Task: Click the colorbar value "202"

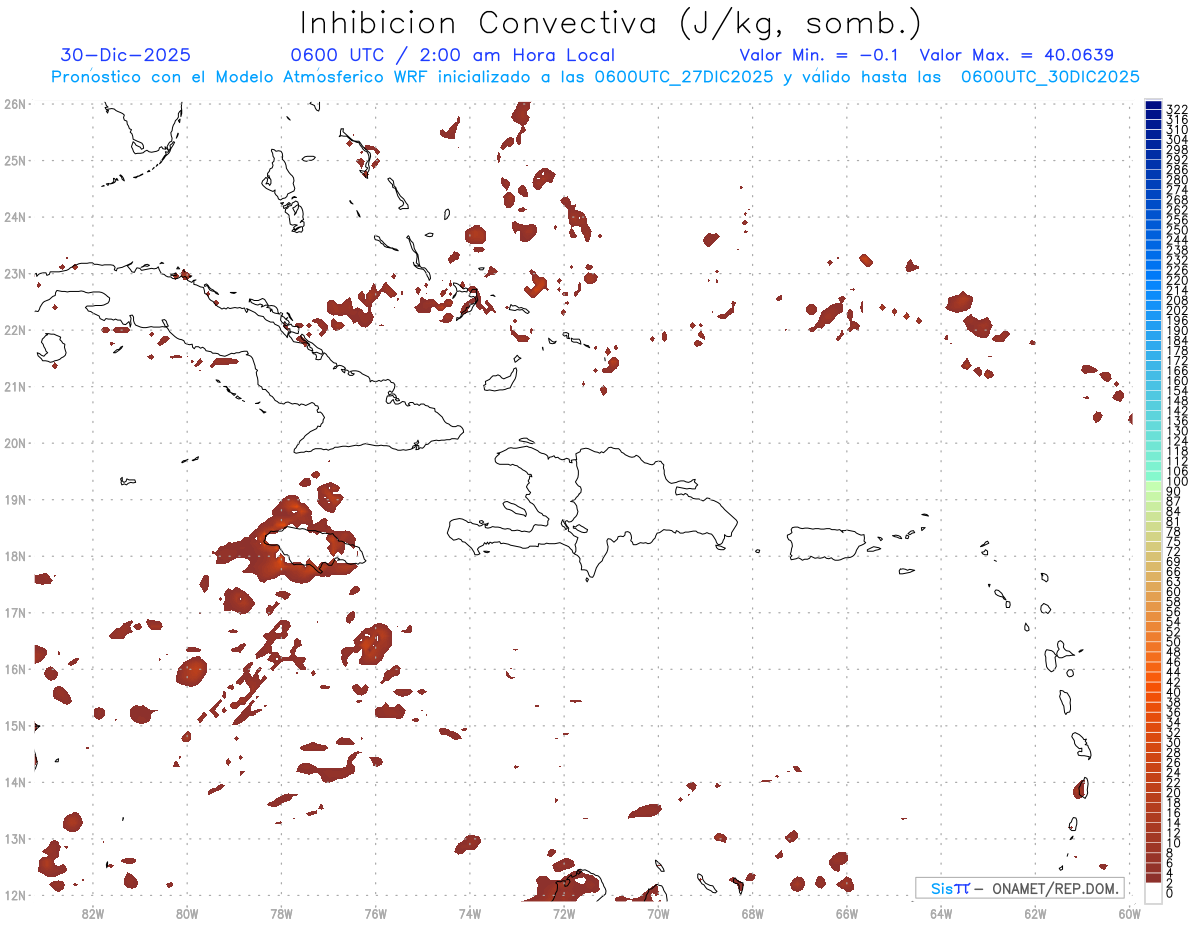Action: click(1177, 310)
